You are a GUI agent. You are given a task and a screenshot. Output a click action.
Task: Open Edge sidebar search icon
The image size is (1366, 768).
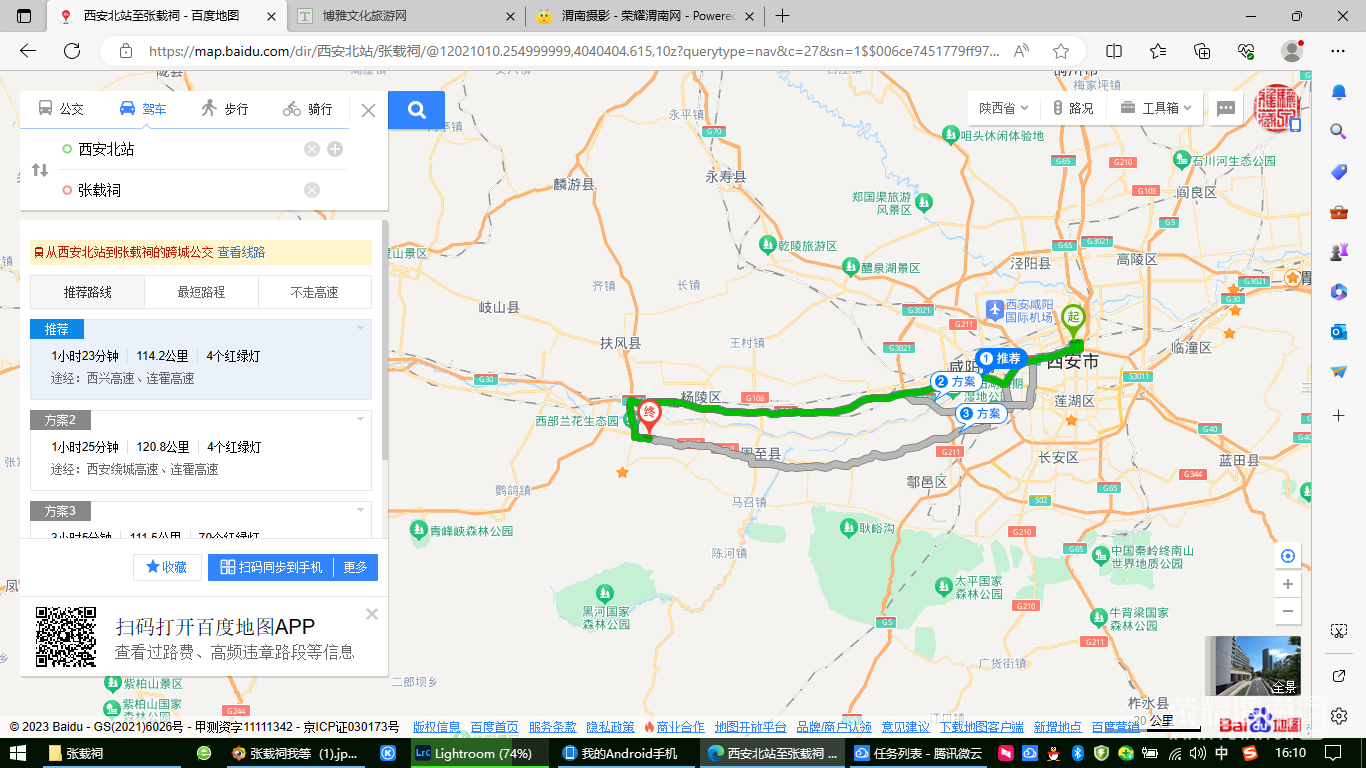[1339, 131]
